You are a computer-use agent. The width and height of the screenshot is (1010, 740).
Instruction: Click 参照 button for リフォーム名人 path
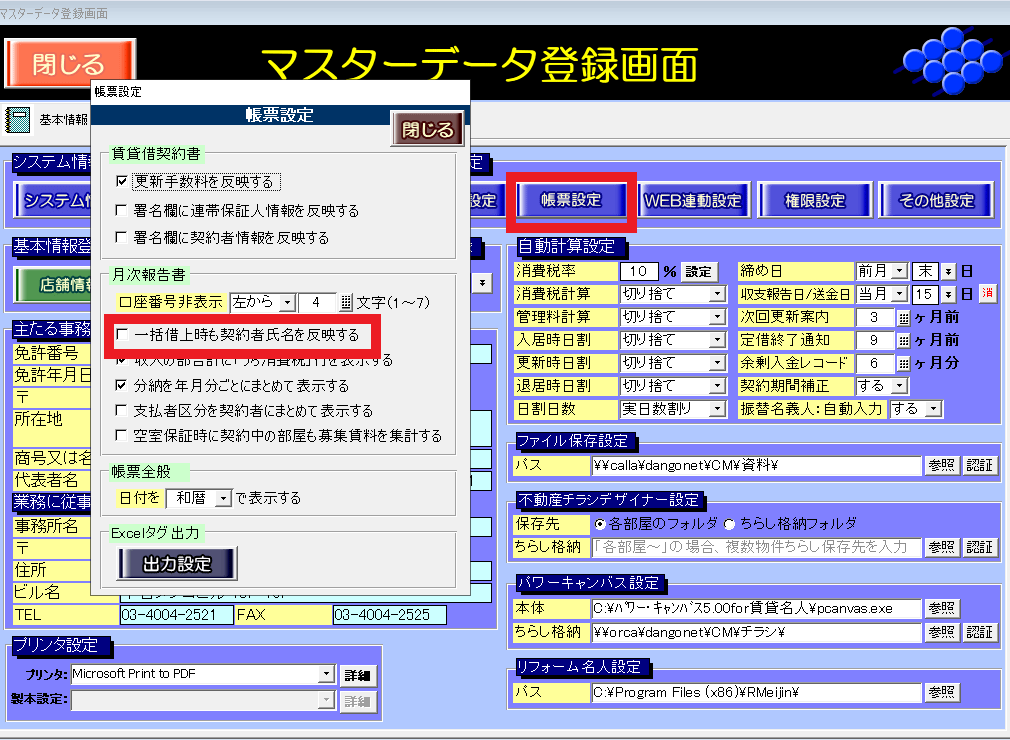(941, 692)
